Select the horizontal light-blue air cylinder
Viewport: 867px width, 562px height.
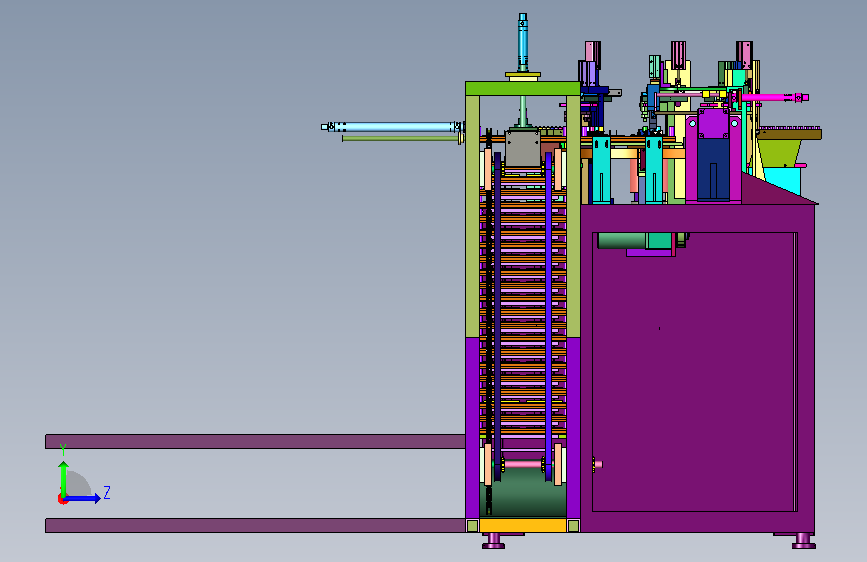[x=391, y=127]
